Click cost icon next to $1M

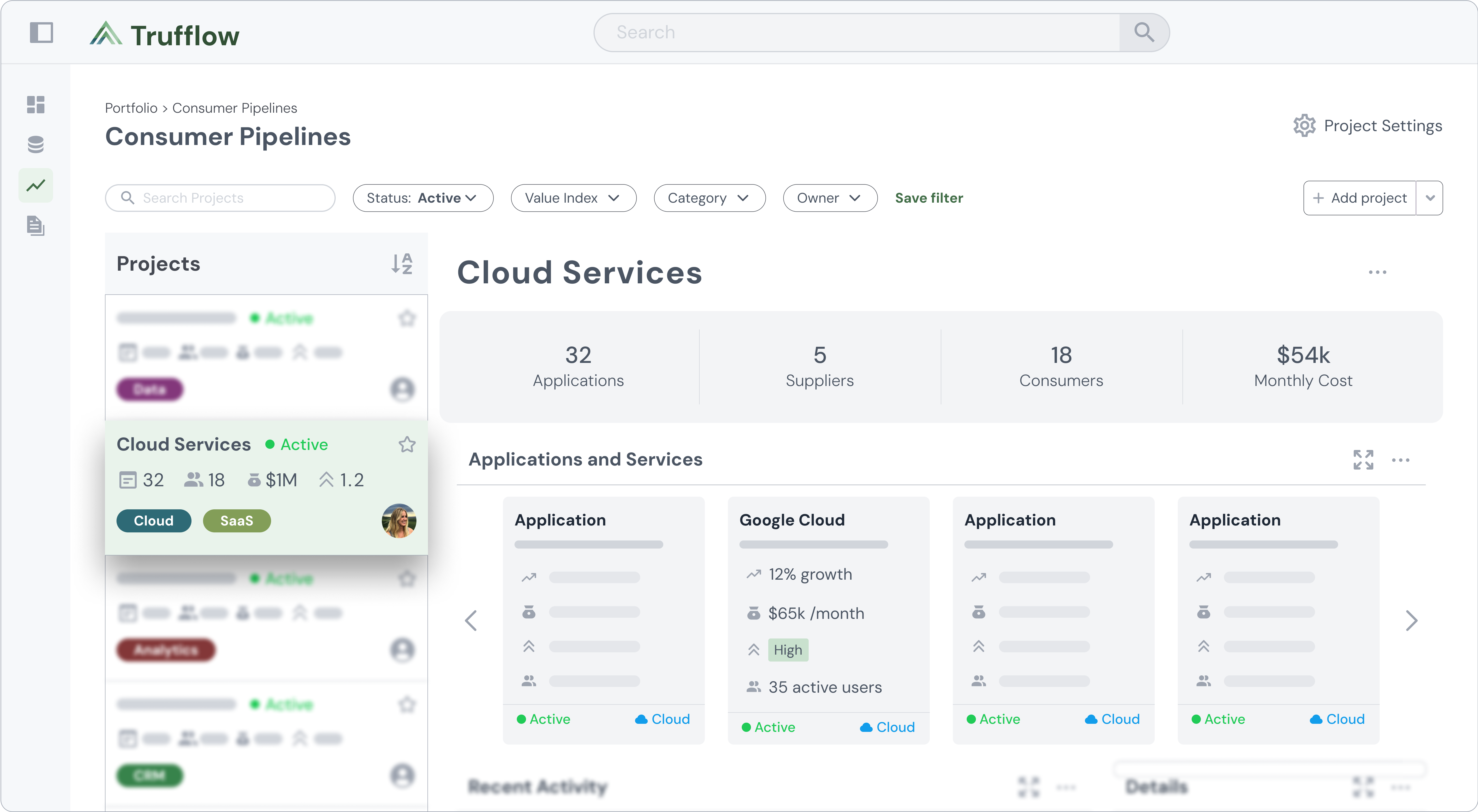click(254, 480)
